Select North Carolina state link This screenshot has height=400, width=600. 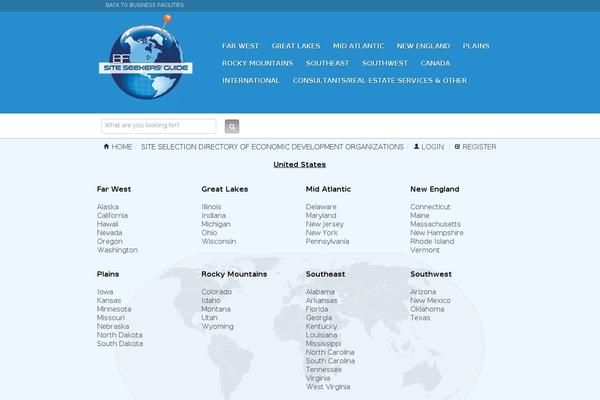330,352
